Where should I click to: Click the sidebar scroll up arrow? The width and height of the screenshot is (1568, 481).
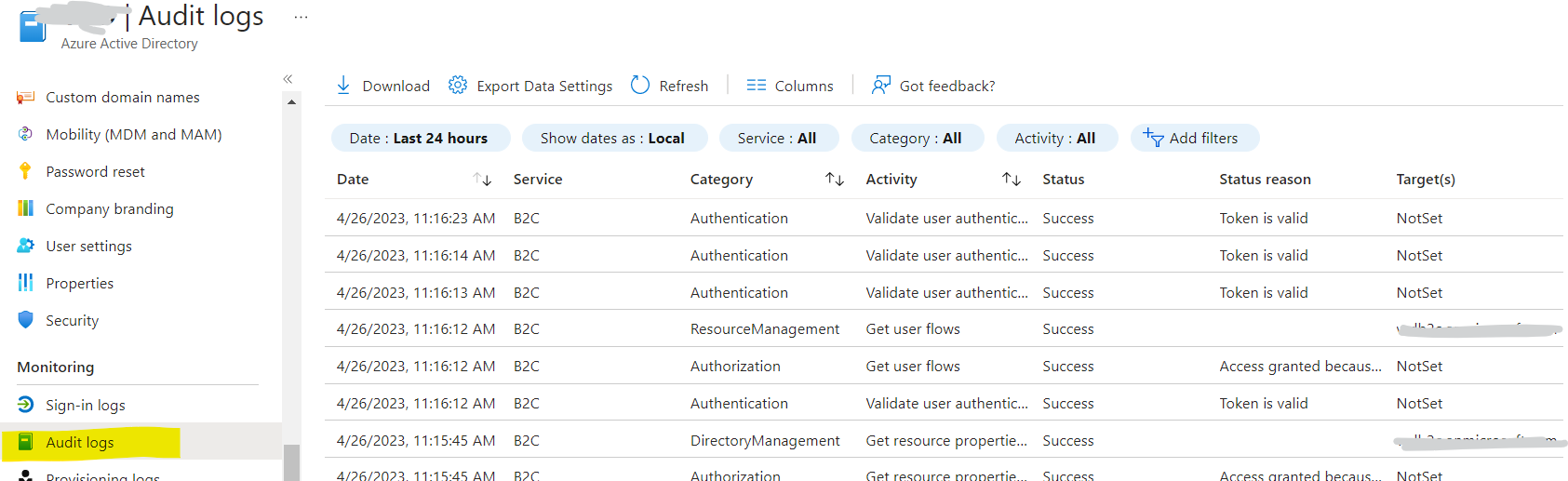(291, 102)
